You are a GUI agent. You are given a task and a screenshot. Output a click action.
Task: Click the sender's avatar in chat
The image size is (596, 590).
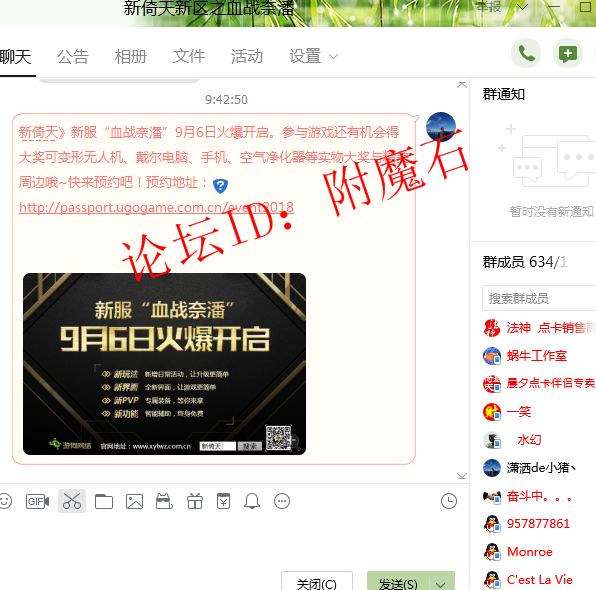coord(441,127)
